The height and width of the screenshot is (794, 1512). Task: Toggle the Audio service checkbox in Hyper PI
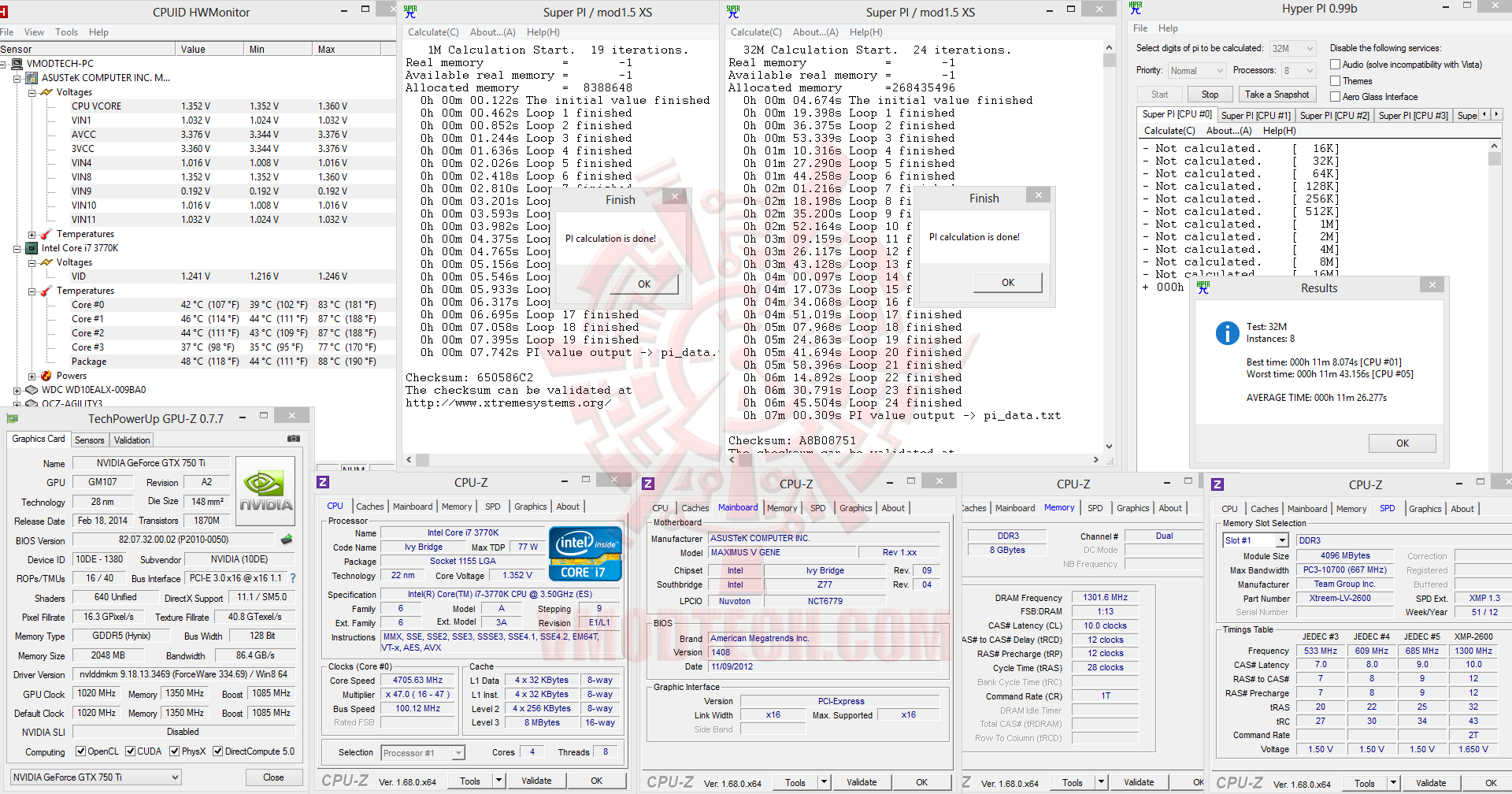pos(1335,65)
